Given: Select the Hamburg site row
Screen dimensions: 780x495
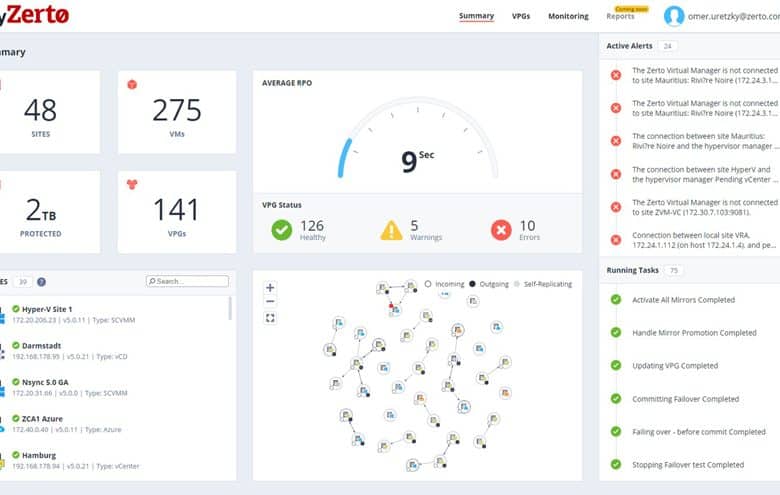Looking at the screenshot, I should (x=114, y=461).
